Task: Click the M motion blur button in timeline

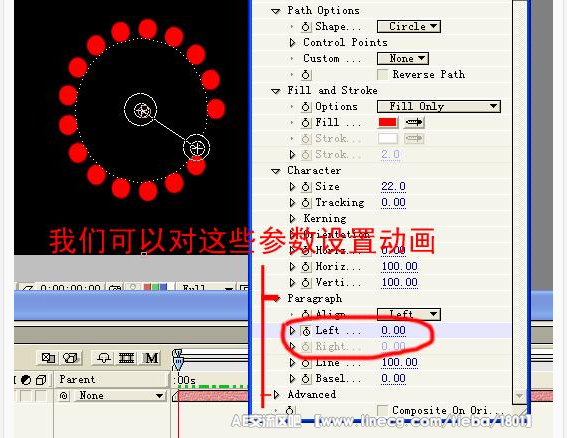Action: pos(151,358)
